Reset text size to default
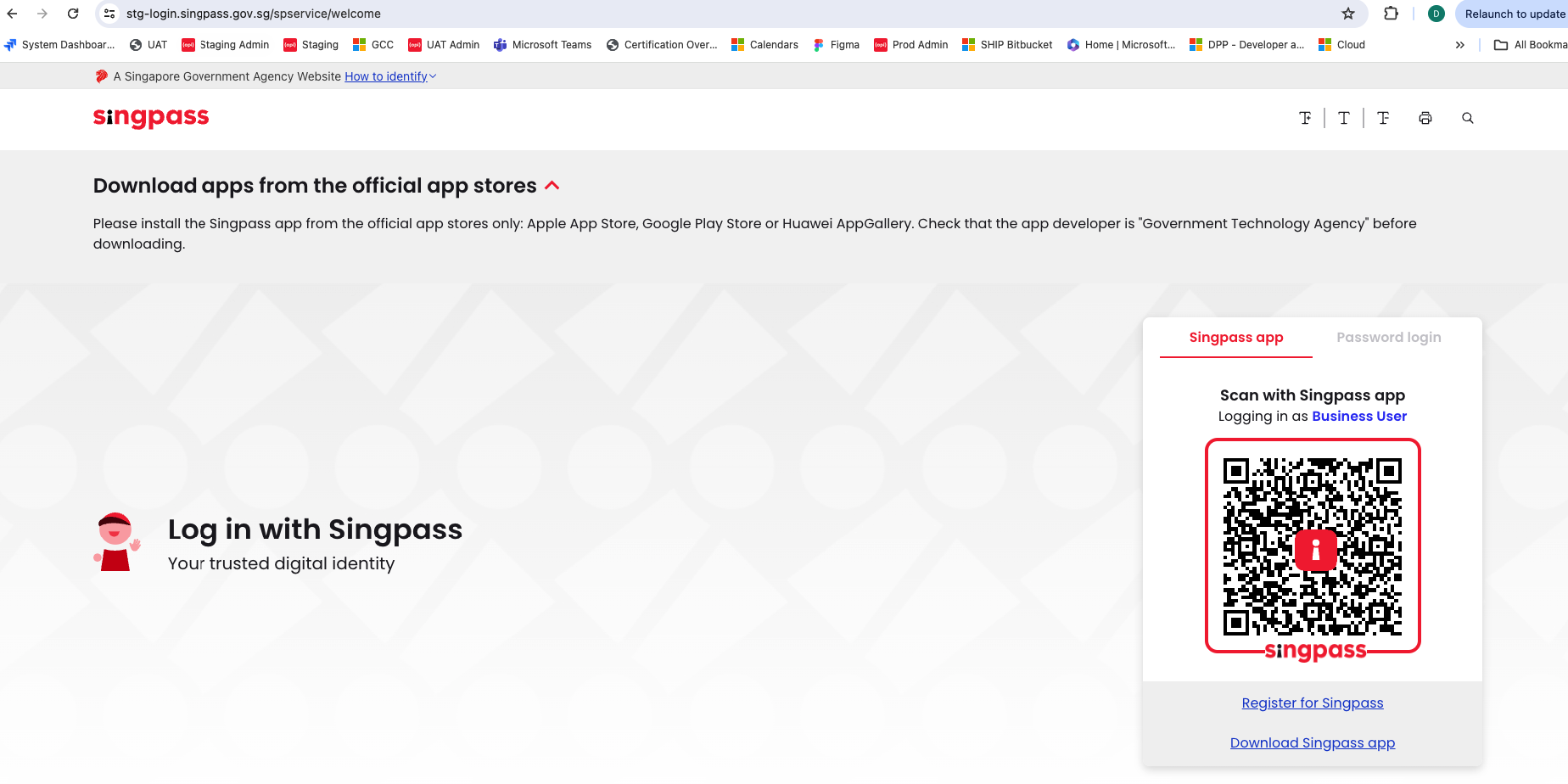1568x784 pixels. coord(1344,118)
